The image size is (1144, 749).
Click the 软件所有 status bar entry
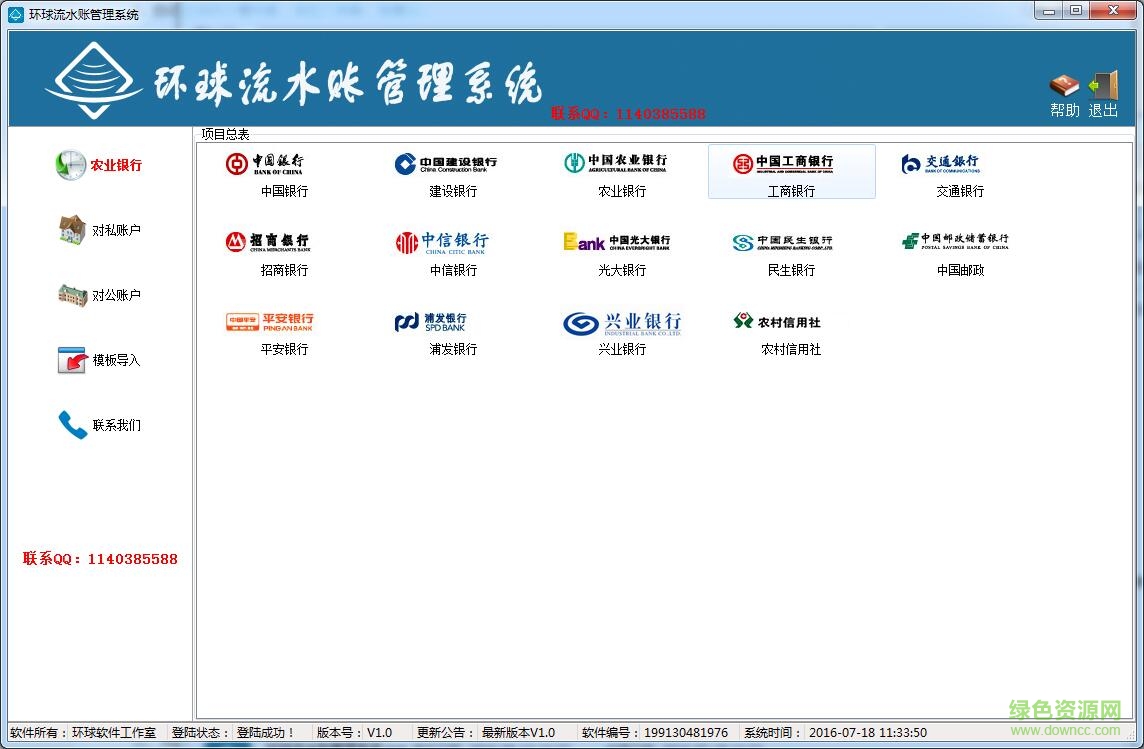pos(83,732)
